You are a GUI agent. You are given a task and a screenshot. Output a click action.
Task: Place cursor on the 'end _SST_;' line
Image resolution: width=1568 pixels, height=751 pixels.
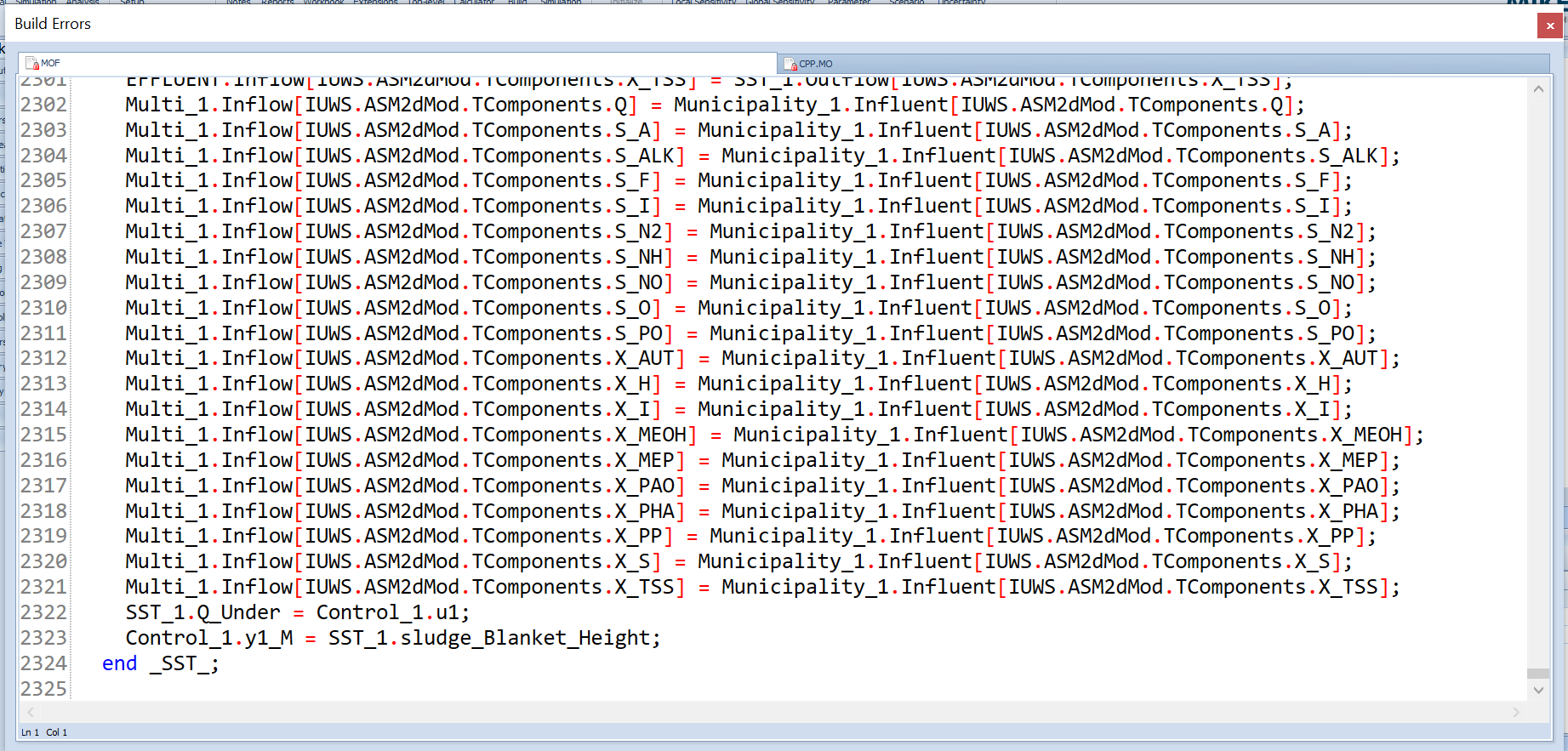tap(160, 663)
